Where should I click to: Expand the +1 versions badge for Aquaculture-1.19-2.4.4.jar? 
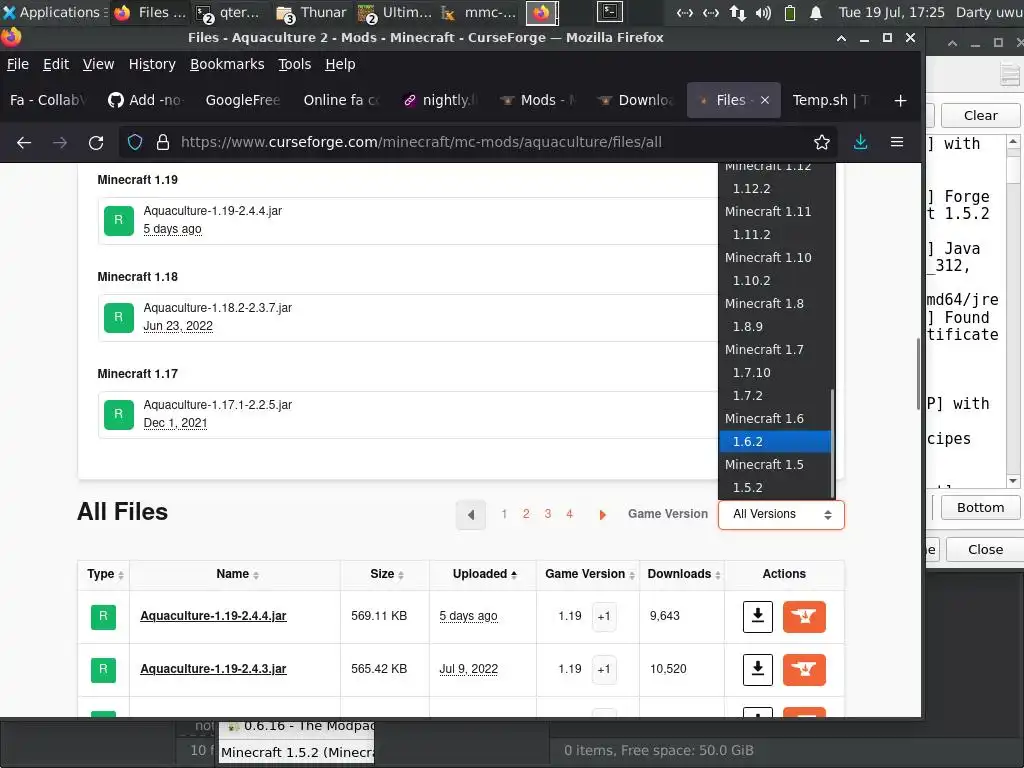pyautogui.click(x=604, y=616)
